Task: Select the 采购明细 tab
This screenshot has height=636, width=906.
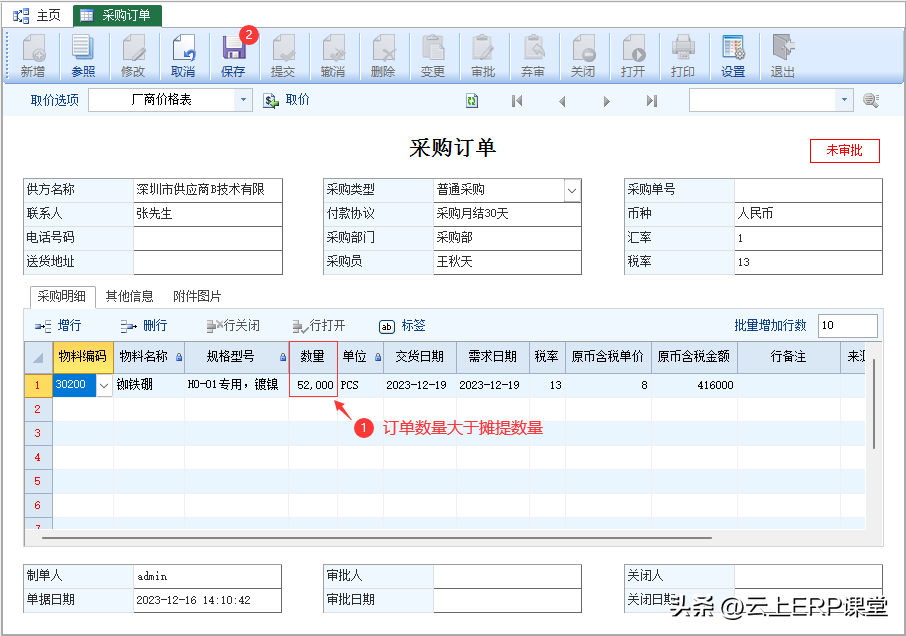Action: [62, 296]
